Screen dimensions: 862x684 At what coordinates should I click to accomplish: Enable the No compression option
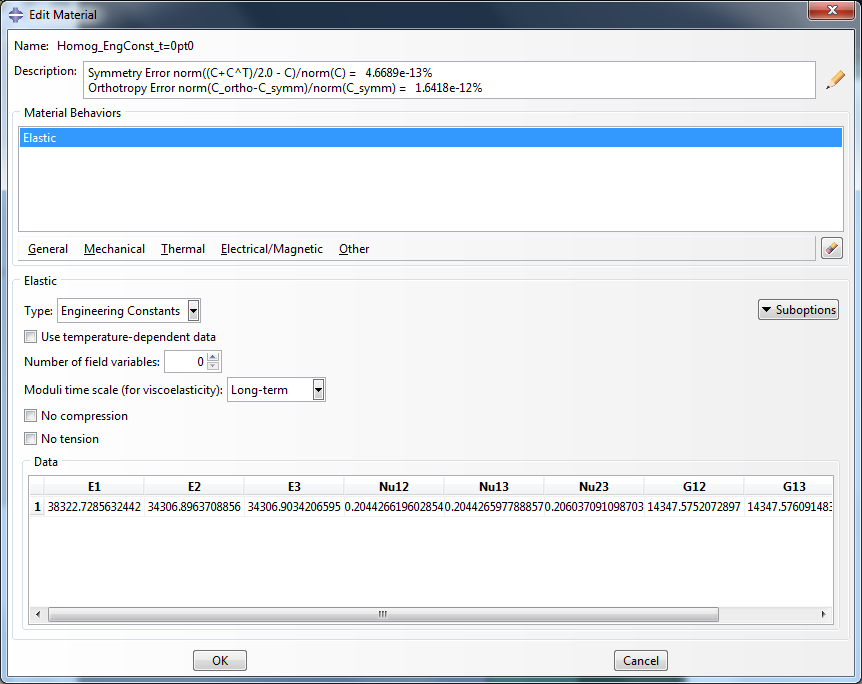(x=29, y=415)
